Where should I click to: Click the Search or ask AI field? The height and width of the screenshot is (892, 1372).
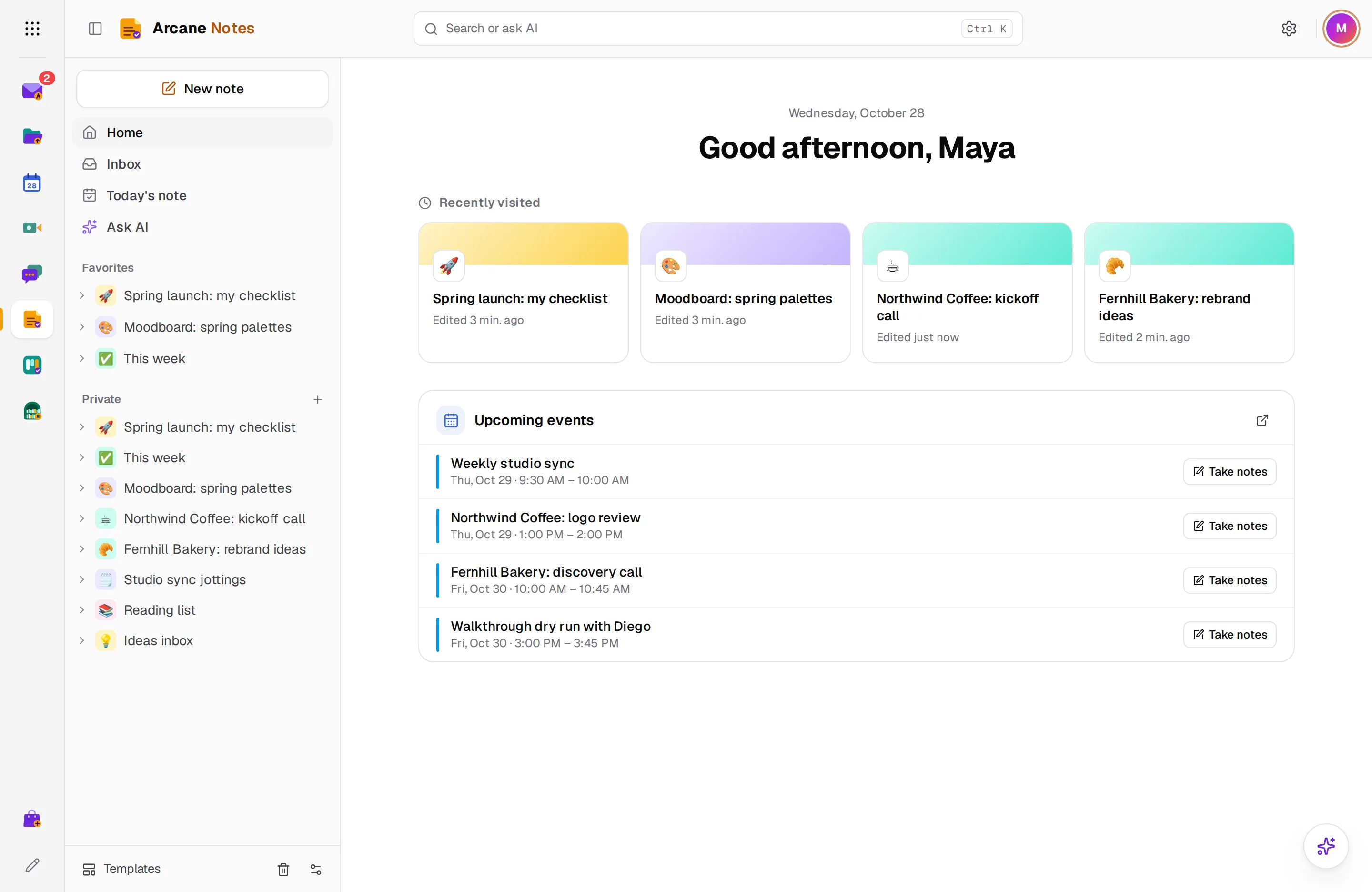point(718,28)
